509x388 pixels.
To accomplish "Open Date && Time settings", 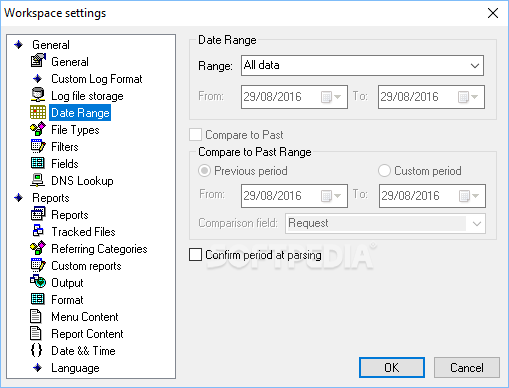I will pos(83,351).
